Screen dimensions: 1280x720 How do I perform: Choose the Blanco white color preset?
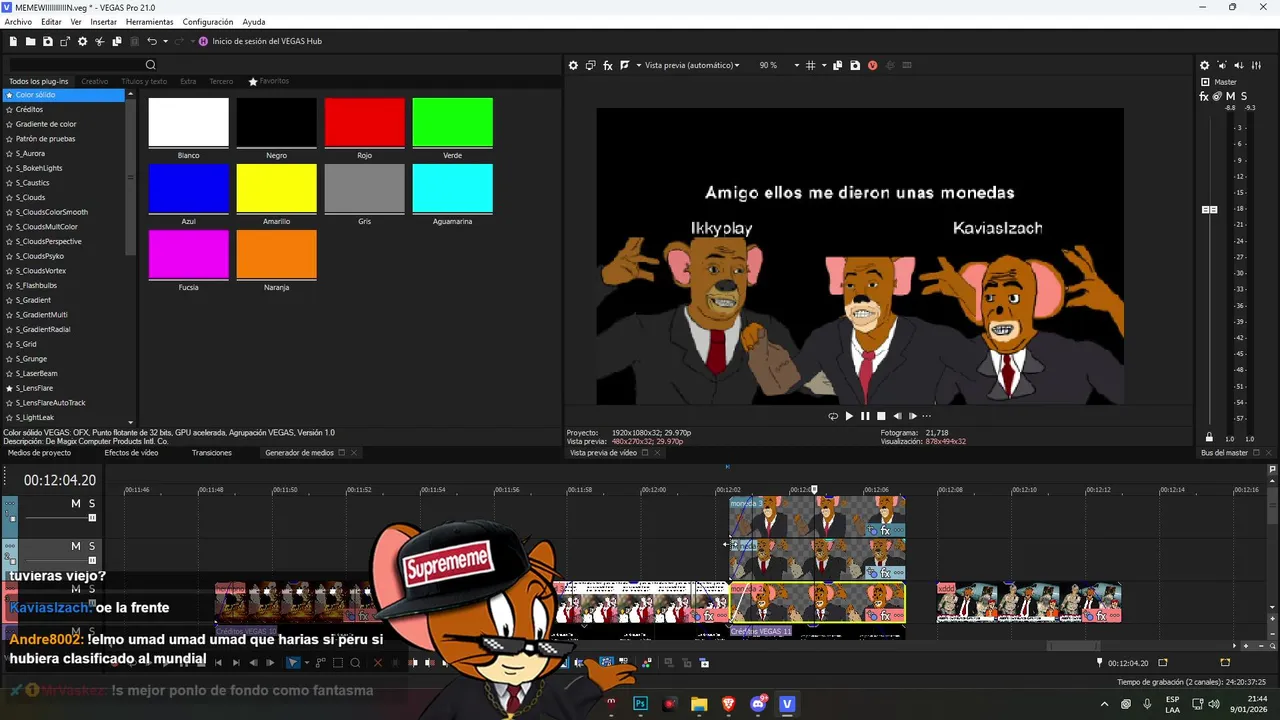[188, 122]
